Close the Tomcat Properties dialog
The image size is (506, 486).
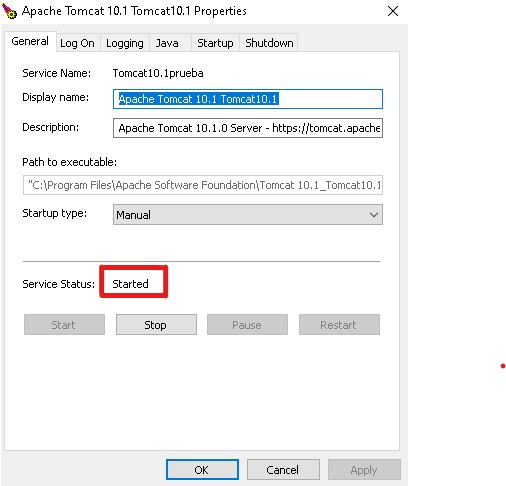pyautogui.click(x=393, y=11)
